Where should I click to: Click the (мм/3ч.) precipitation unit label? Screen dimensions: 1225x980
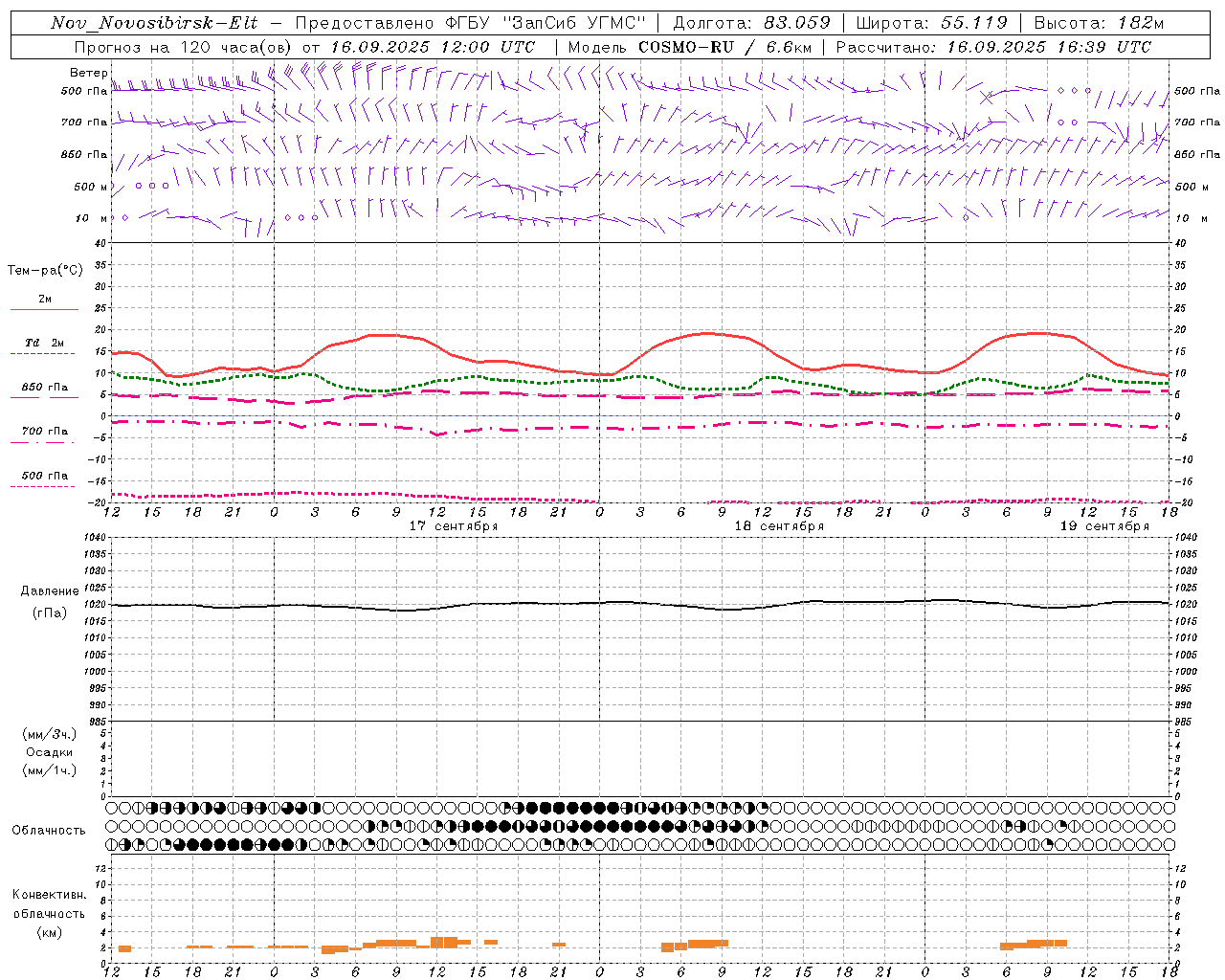(x=50, y=735)
